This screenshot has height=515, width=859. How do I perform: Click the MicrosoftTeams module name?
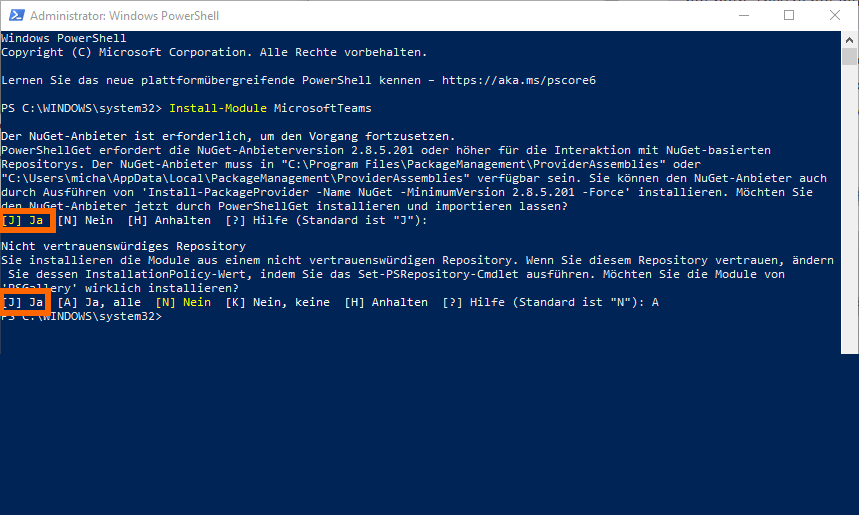coord(323,108)
